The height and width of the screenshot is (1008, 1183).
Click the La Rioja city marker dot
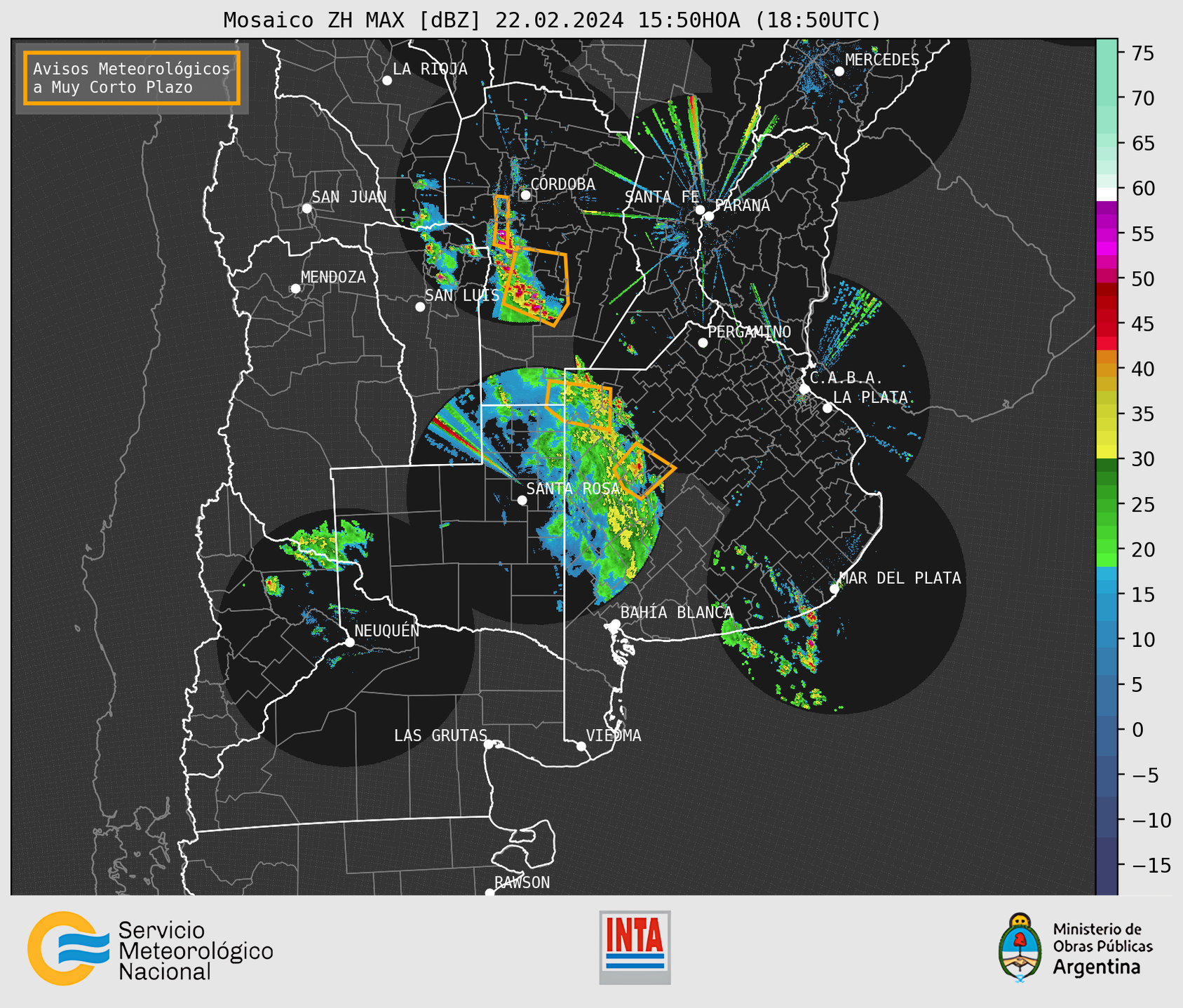(x=386, y=81)
